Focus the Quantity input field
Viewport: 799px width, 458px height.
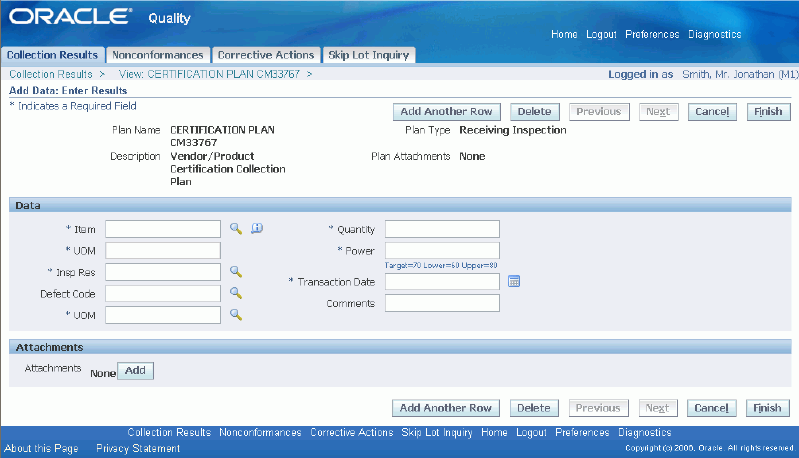pyautogui.click(x=442, y=229)
